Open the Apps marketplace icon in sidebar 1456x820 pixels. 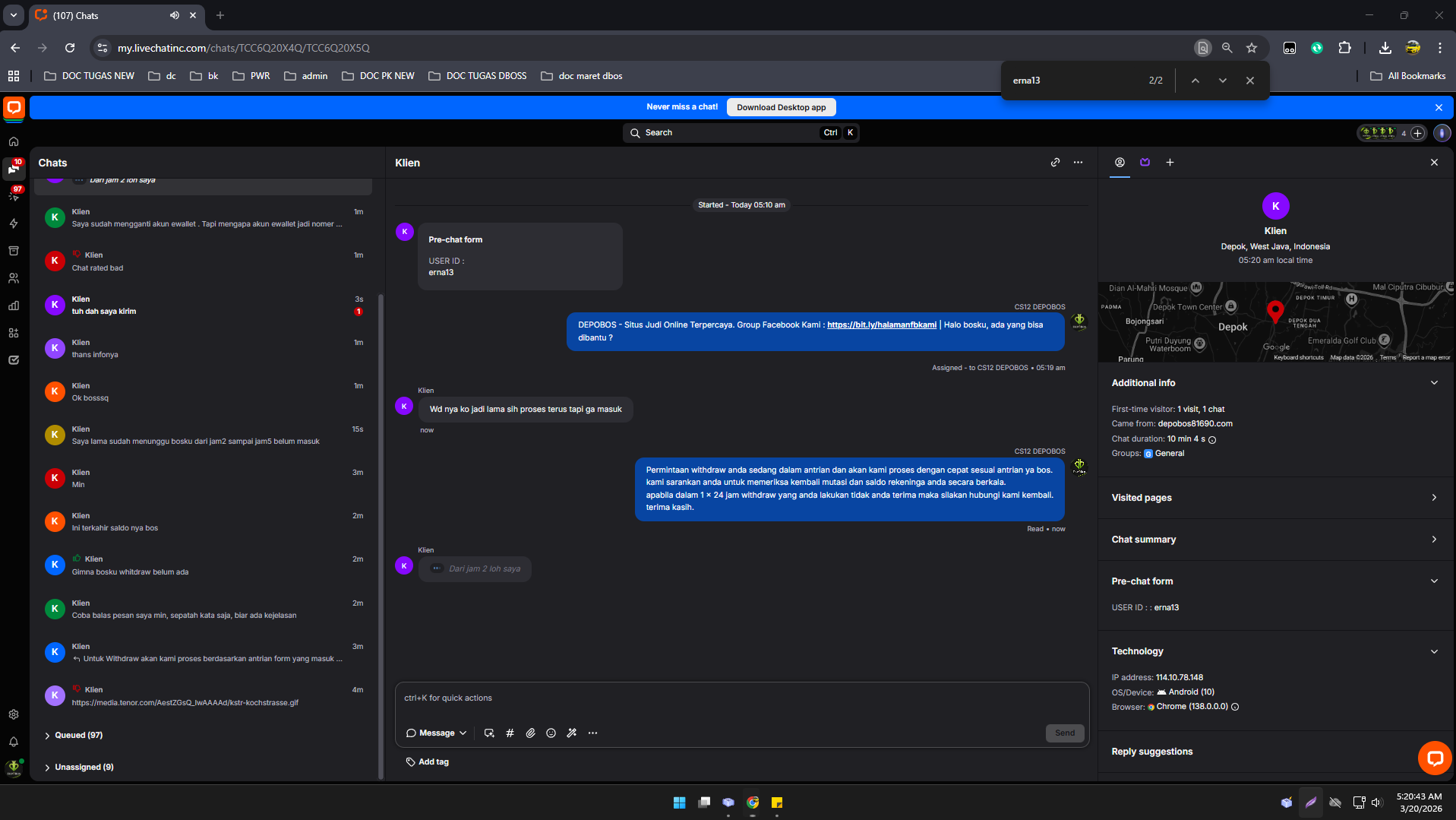click(14, 333)
